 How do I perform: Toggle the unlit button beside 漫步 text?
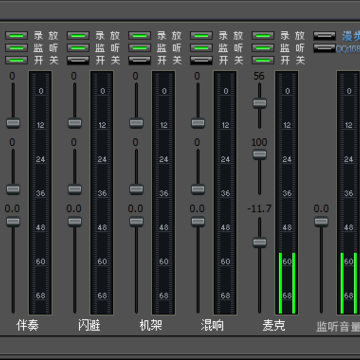coord(324,36)
